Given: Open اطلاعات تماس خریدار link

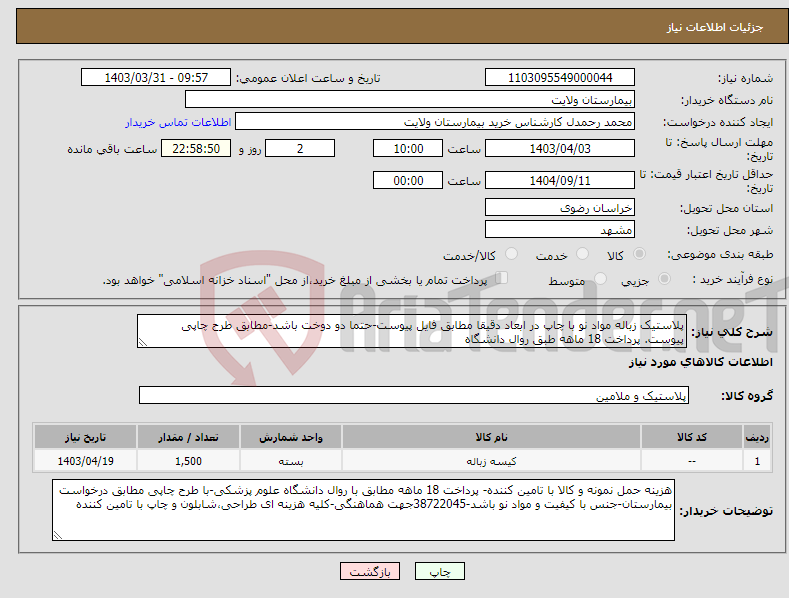Looking at the screenshot, I should coord(178,122).
